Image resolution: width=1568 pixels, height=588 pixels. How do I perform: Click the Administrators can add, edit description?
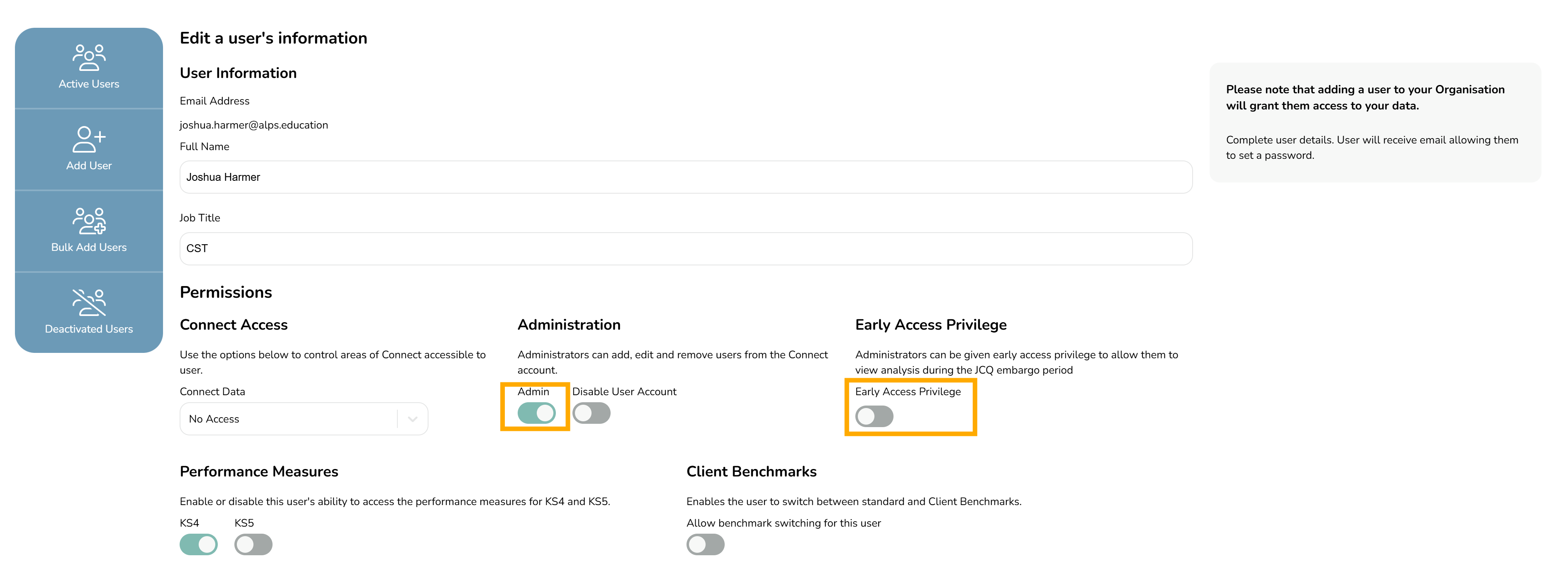pos(672,362)
